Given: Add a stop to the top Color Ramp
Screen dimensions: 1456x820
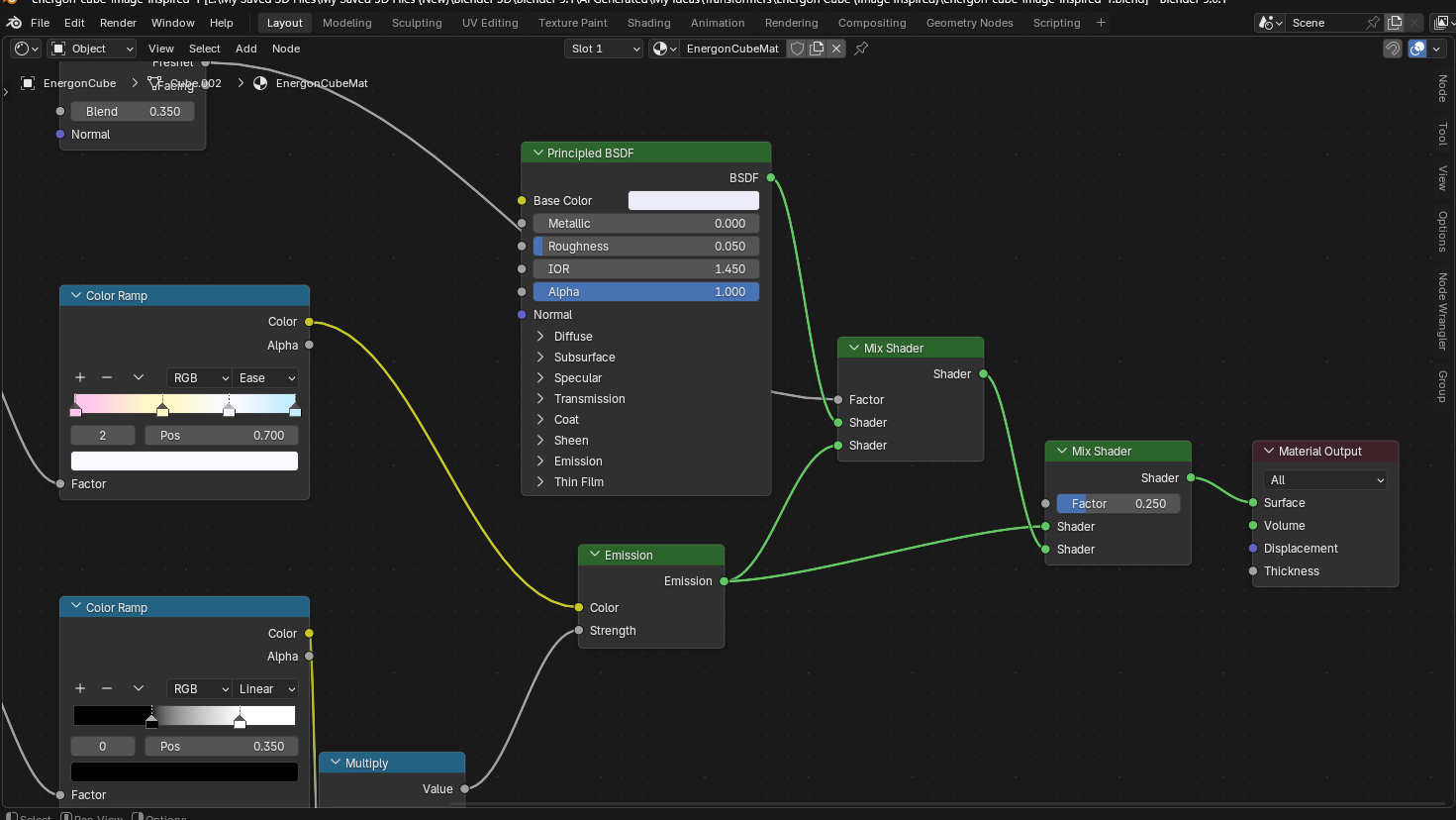Looking at the screenshot, I should [x=80, y=378].
